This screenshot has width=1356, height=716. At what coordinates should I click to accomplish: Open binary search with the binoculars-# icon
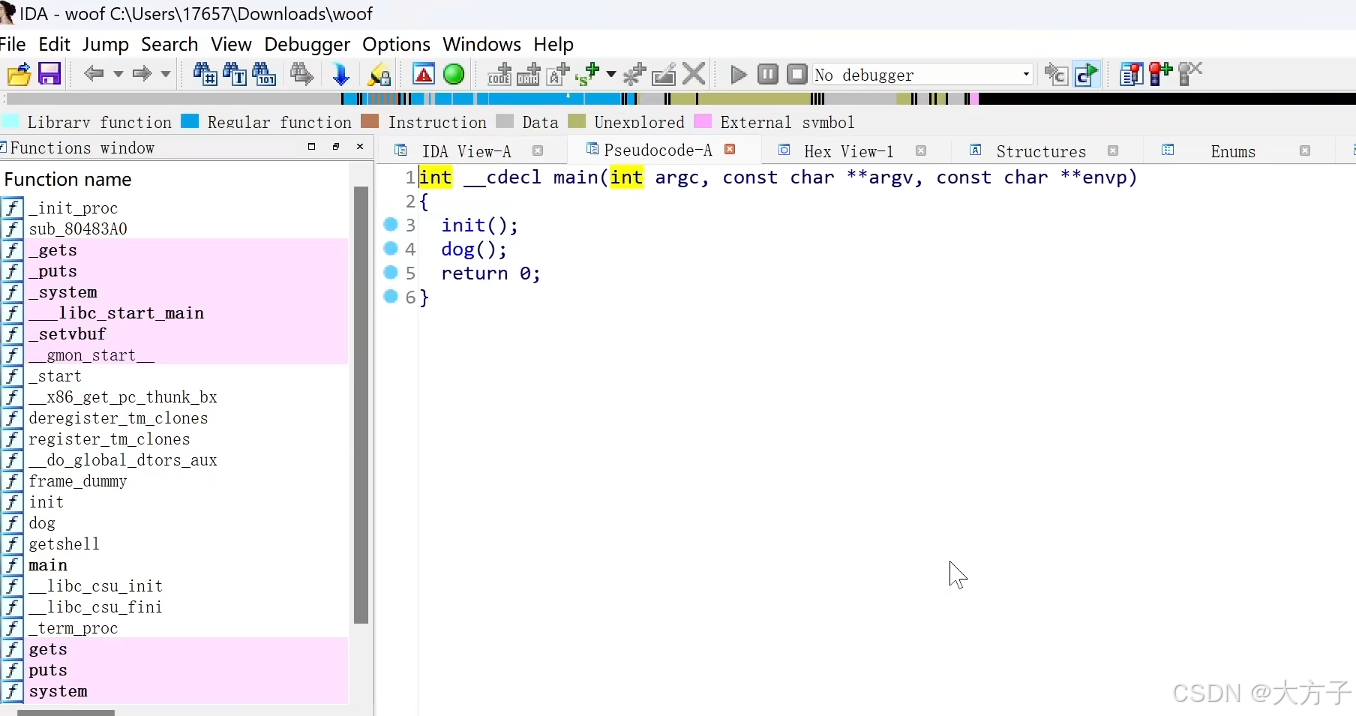click(x=205, y=74)
